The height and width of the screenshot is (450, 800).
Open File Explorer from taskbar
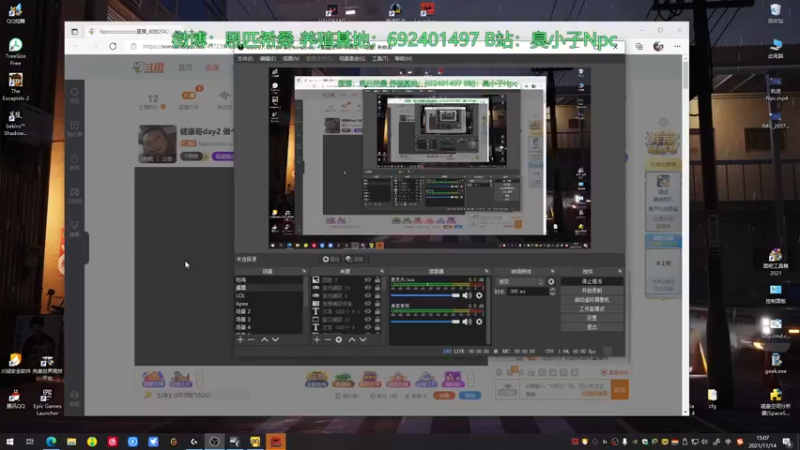click(71, 442)
